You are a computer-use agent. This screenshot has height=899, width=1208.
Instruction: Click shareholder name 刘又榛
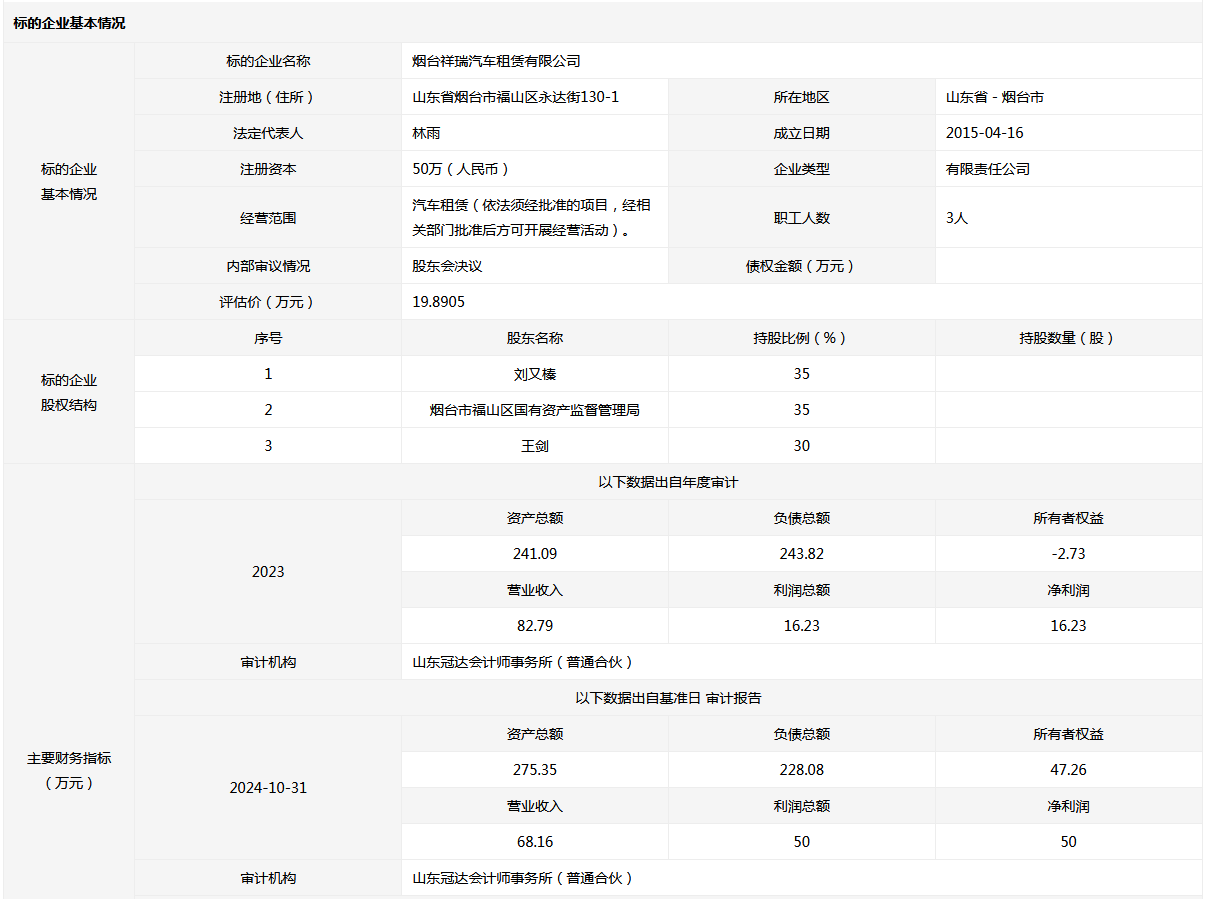coord(535,374)
